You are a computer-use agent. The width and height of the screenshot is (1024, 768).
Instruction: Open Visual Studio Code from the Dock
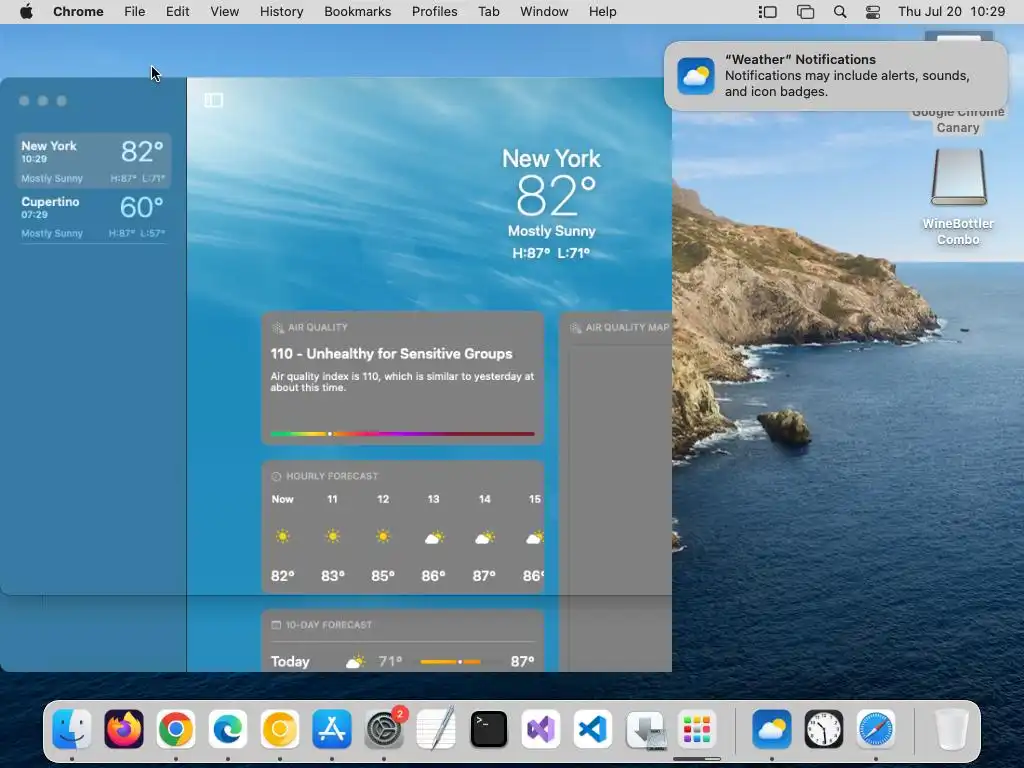[x=592, y=729]
